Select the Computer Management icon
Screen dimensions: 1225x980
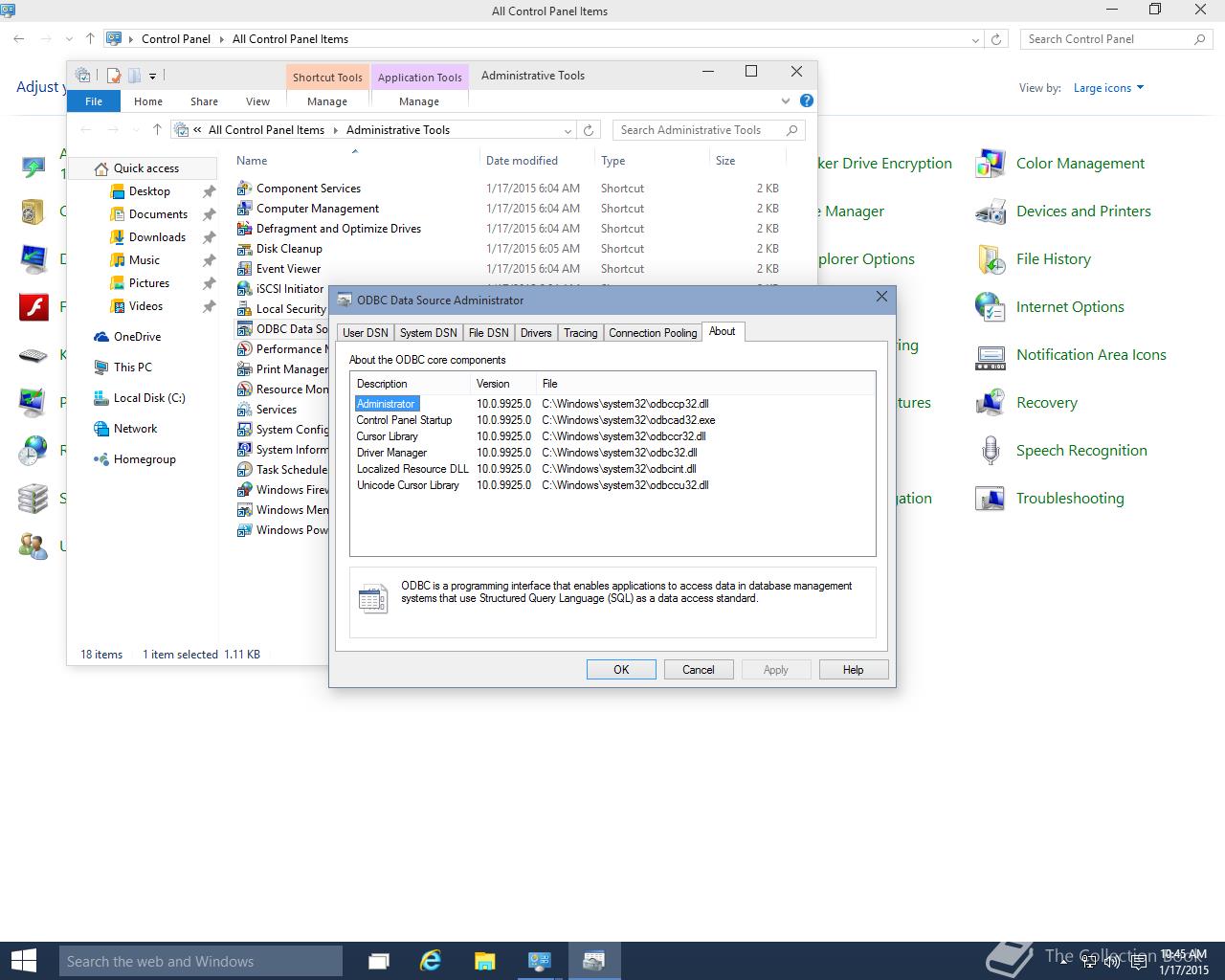(245, 209)
